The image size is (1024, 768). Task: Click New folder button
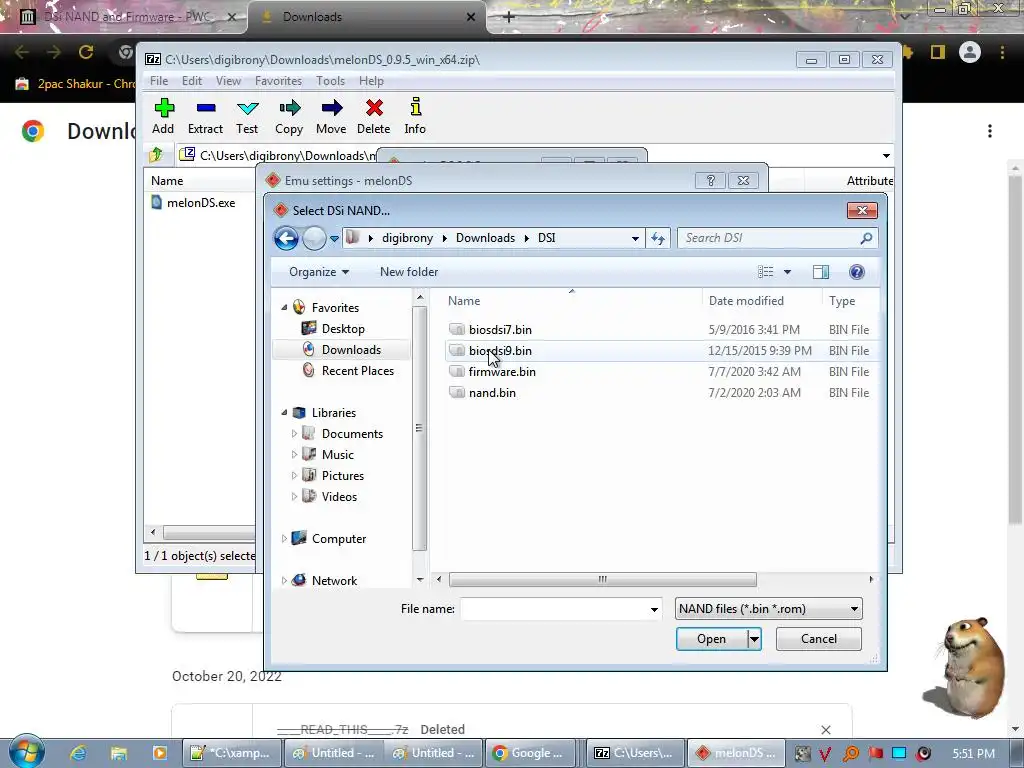(409, 272)
